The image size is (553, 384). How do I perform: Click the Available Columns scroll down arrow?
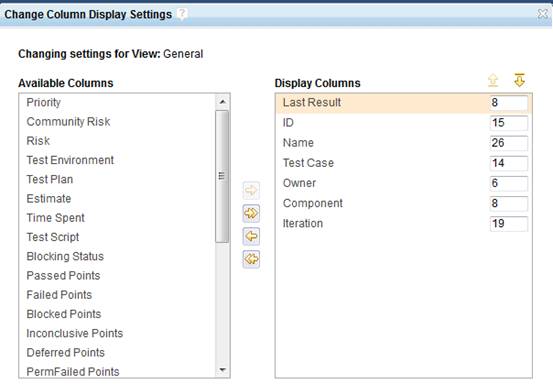[x=222, y=370]
